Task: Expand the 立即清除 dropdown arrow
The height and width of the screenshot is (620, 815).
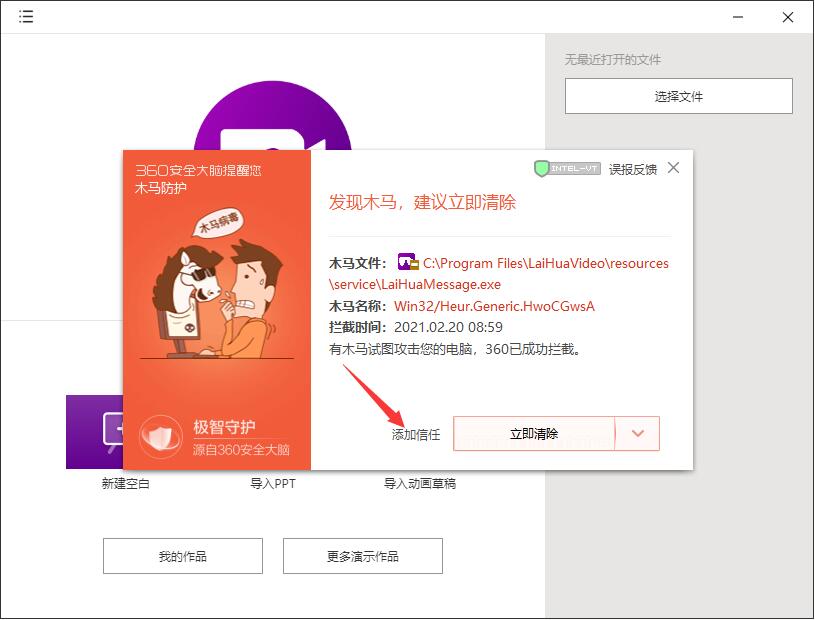Action: pyautogui.click(x=638, y=433)
